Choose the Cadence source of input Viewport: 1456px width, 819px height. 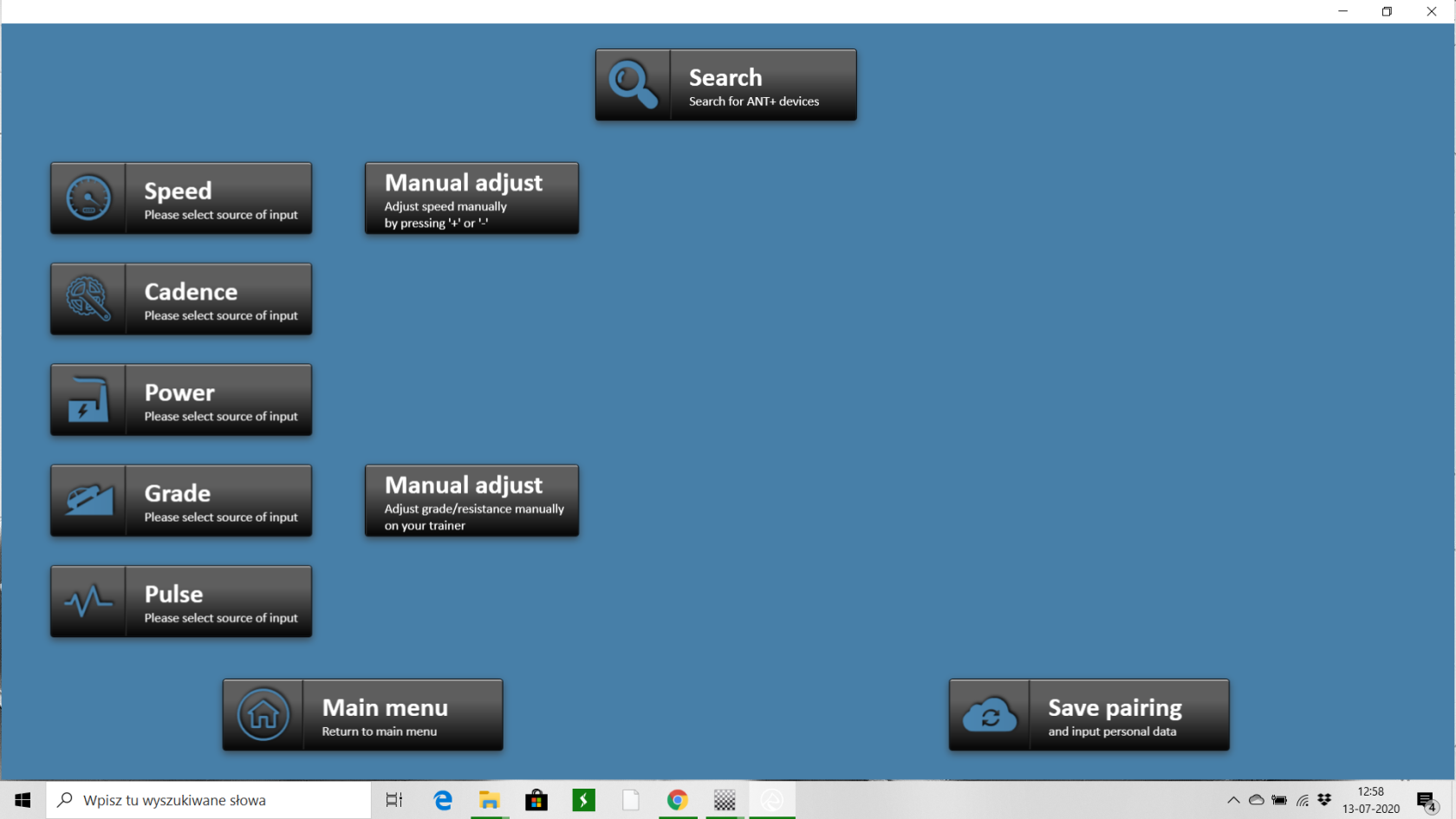(220, 300)
